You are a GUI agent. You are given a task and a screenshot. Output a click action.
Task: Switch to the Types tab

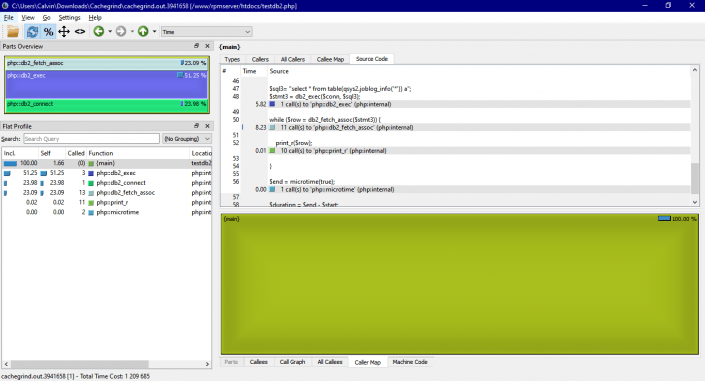click(232, 59)
